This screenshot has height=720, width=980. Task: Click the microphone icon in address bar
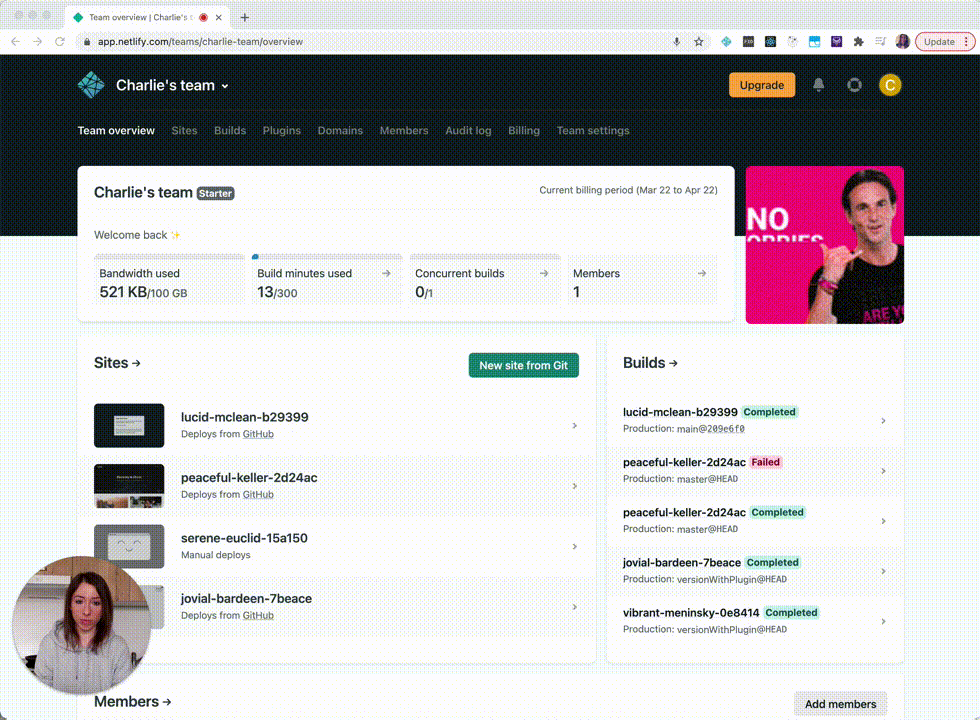pyautogui.click(x=676, y=42)
